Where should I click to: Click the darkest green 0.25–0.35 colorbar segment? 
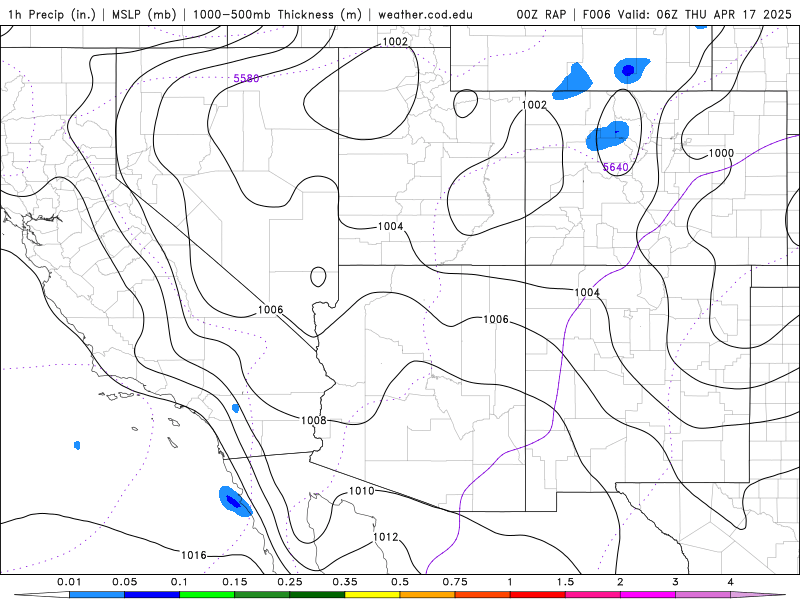[317, 595]
